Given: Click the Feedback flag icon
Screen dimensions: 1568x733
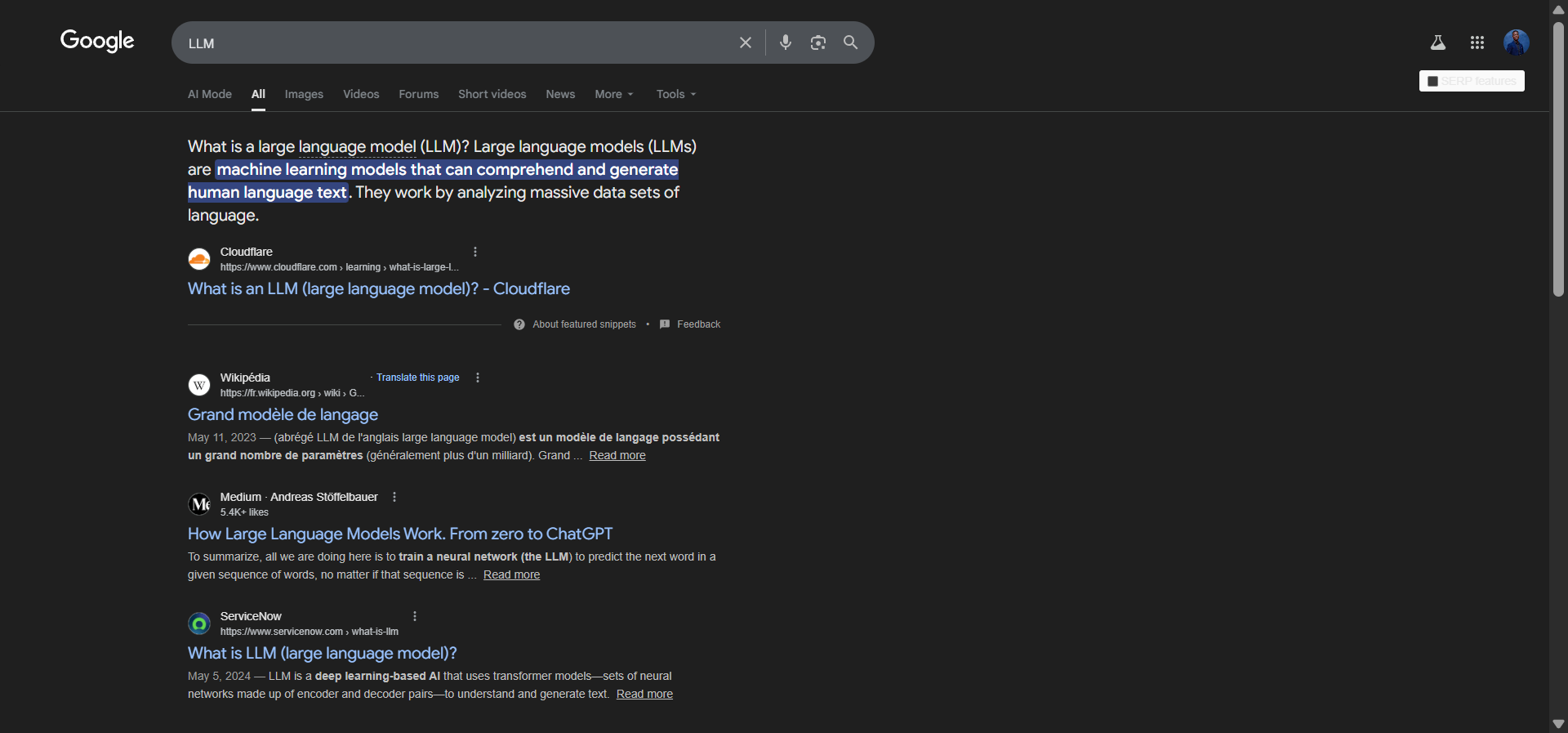Looking at the screenshot, I should [665, 324].
